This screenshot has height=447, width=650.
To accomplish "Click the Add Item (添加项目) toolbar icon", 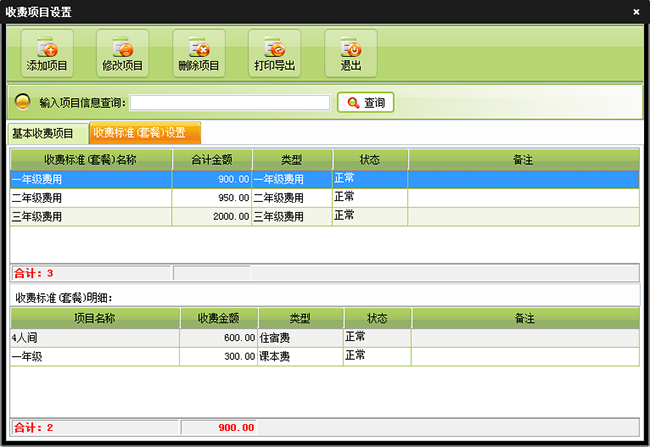I will click(46, 47).
